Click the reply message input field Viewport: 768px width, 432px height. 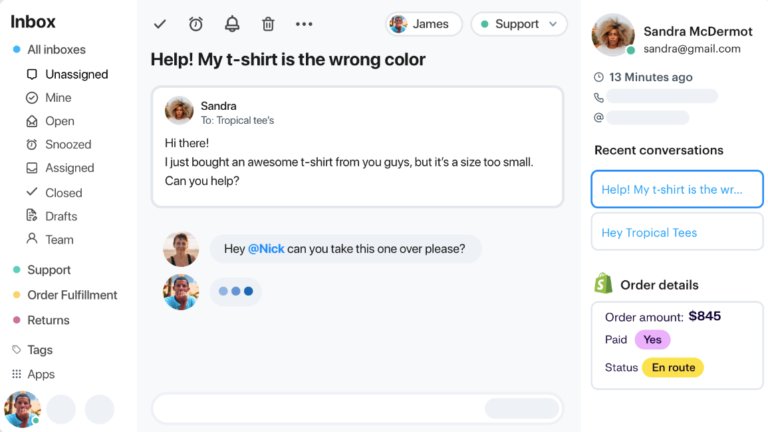tap(358, 408)
